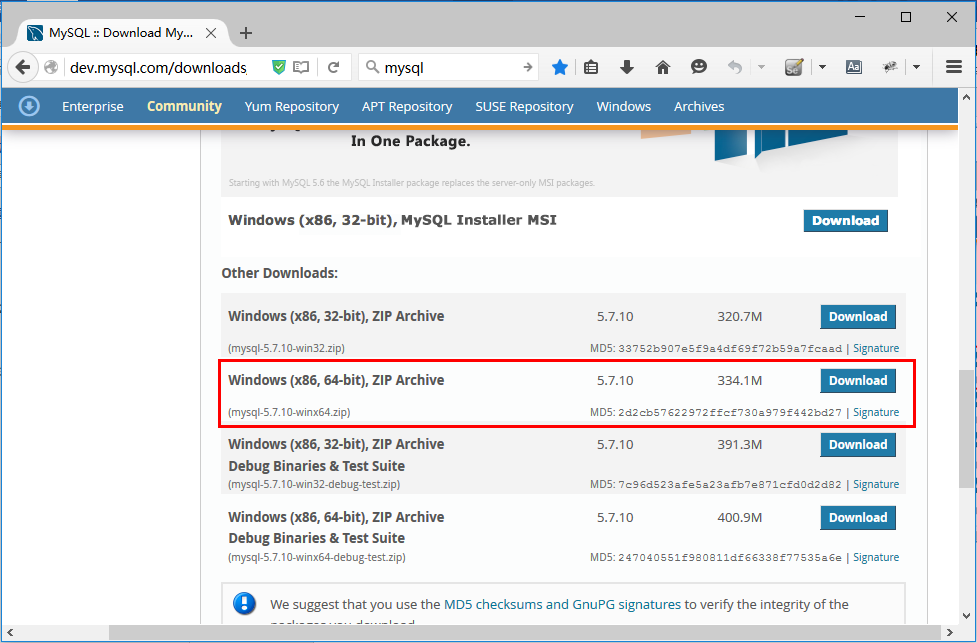Screen dimensions: 977x643
Task: Select the MySQL :: Download tab
Action: [120, 33]
